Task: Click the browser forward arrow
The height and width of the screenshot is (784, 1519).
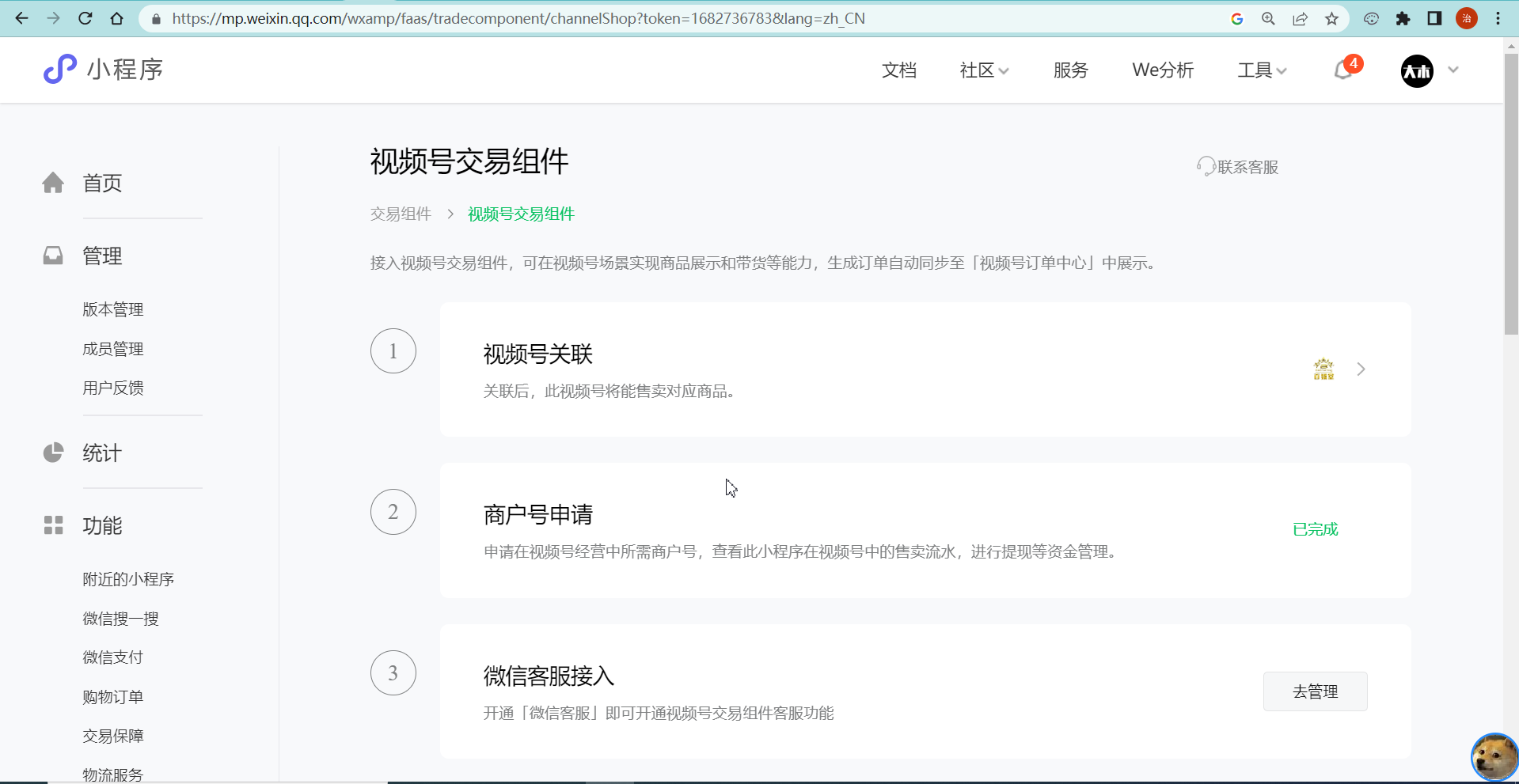Action: [53, 18]
